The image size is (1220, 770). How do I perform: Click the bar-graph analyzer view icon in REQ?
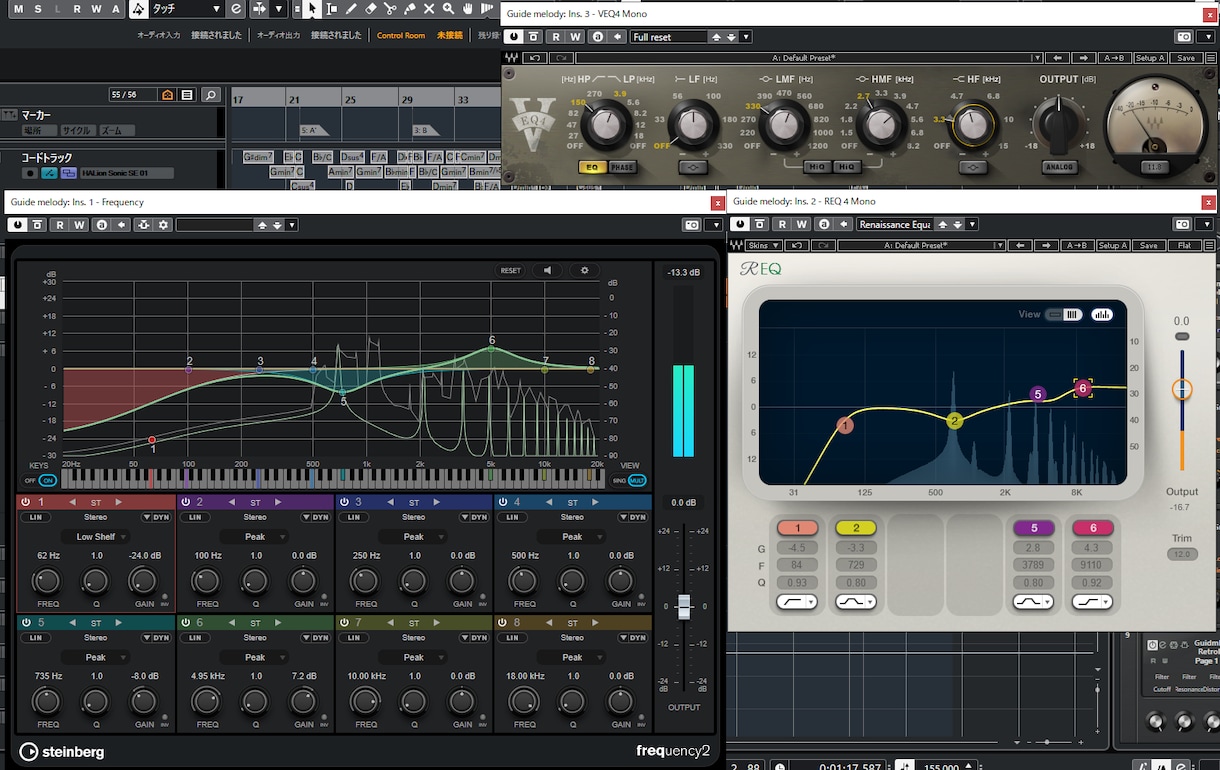point(1102,314)
